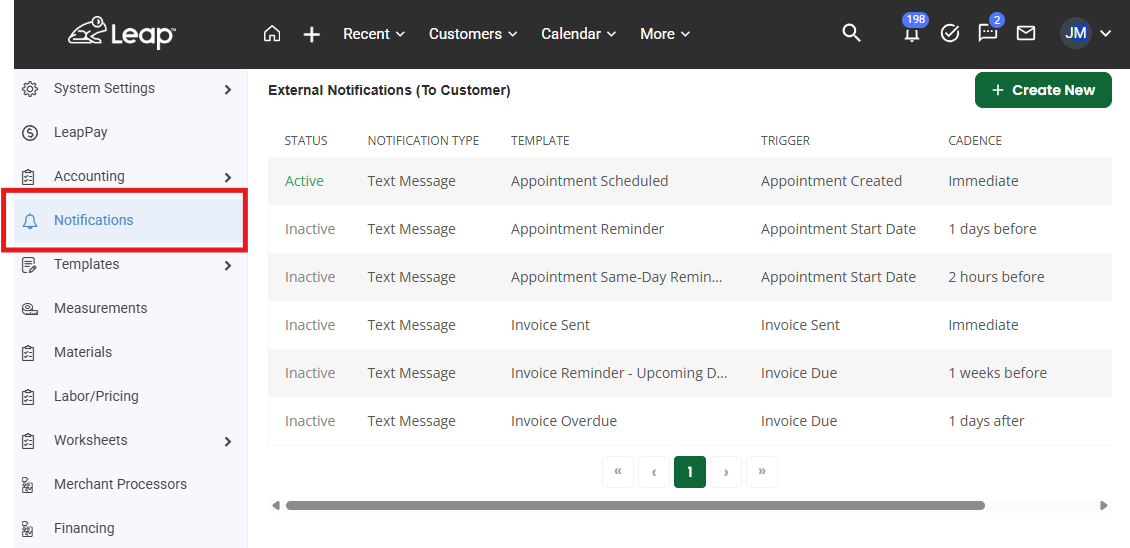This screenshot has width=1130, height=548.
Task: Click the horizontal scrollbar thumb
Action: (x=635, y=505)
